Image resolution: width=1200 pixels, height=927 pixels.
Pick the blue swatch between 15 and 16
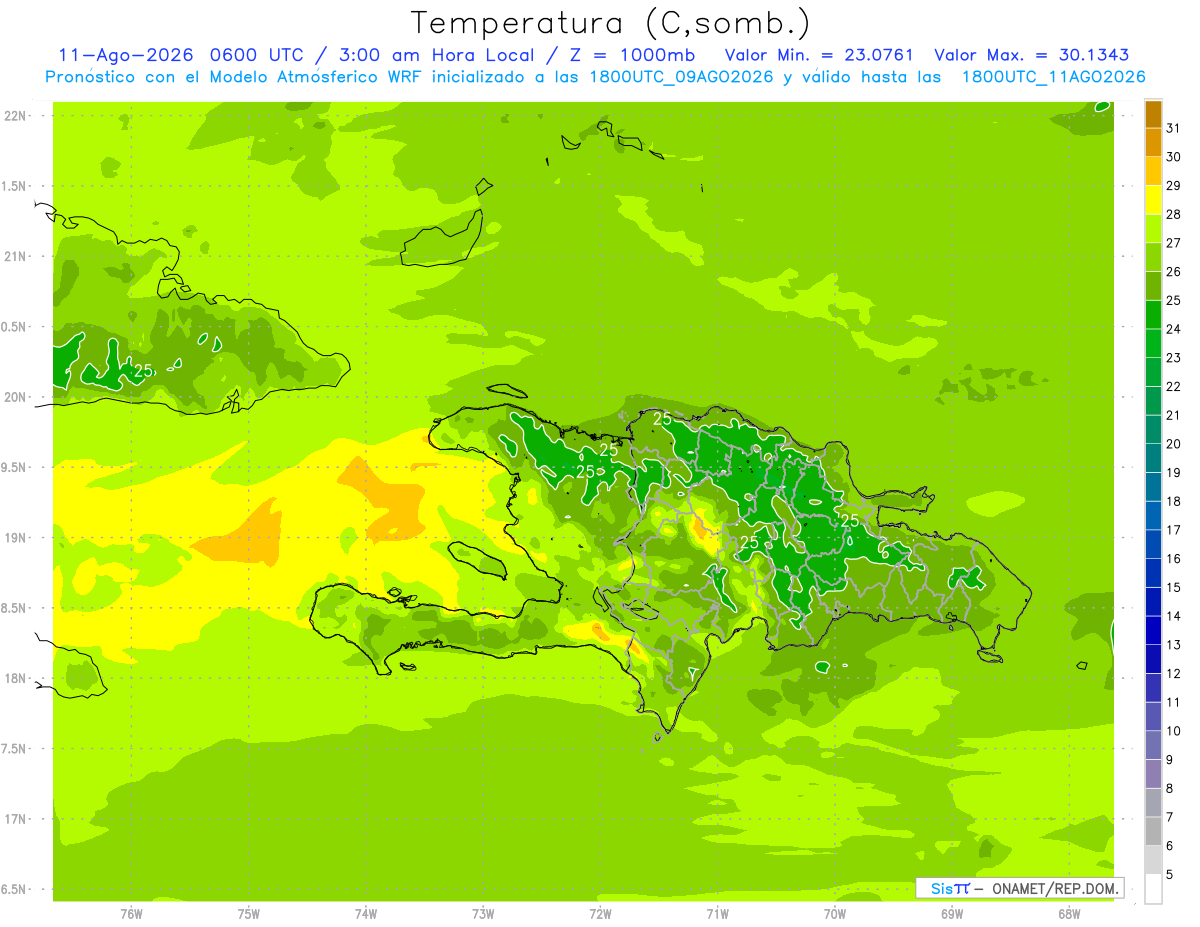[x=1153, y=573]
